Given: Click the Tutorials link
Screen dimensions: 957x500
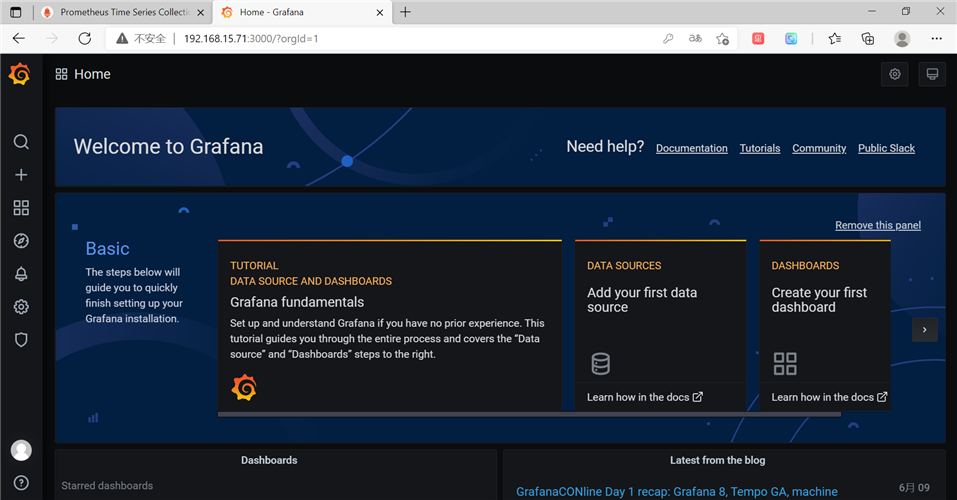Looking at the screenshot, I should point(760,148).
